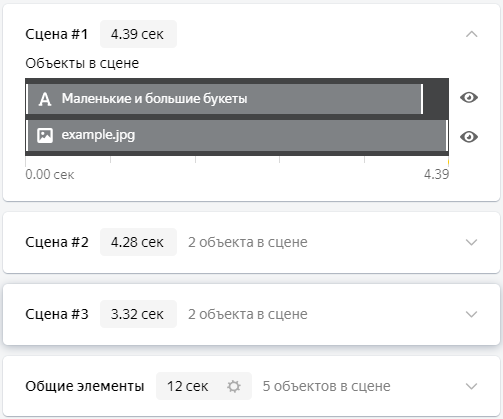Click the image icon next to example.jpg
The height and width of the screenshot is (419, 503).
(x=45, y=135)
